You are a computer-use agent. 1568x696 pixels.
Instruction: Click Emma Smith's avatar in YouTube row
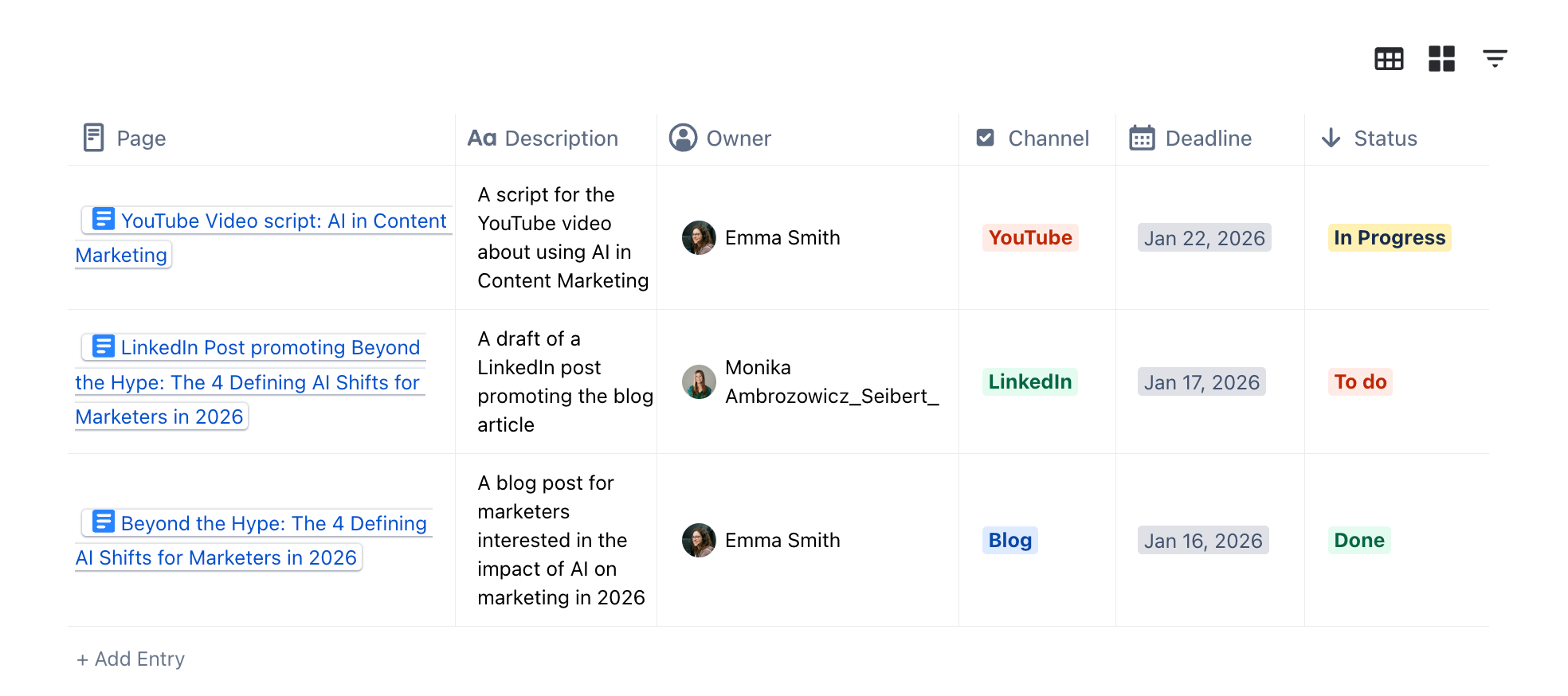699,237
